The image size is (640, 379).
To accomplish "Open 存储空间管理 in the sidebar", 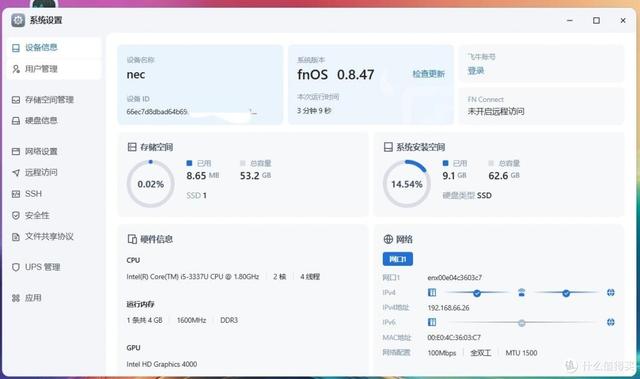I will (x=53, y=100).
